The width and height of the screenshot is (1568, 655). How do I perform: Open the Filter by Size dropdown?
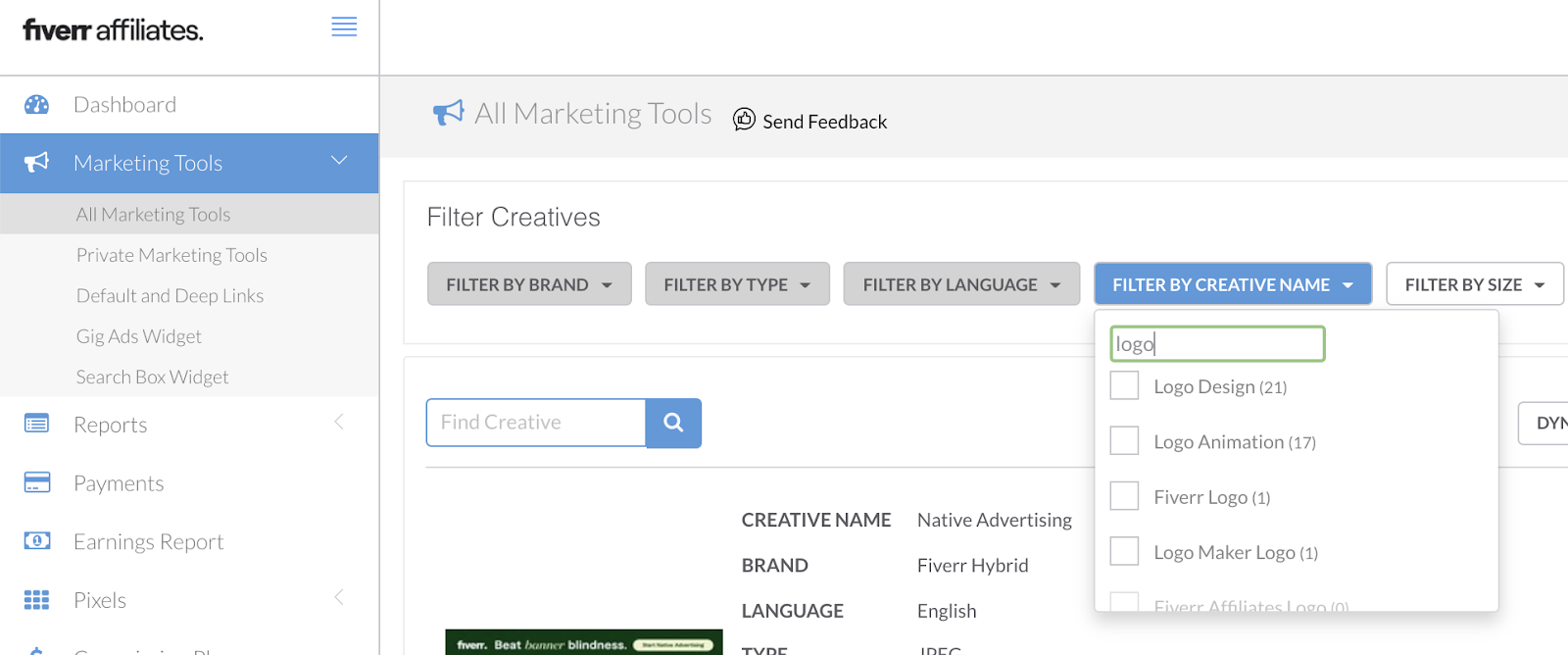click(x=1475, y=284)
